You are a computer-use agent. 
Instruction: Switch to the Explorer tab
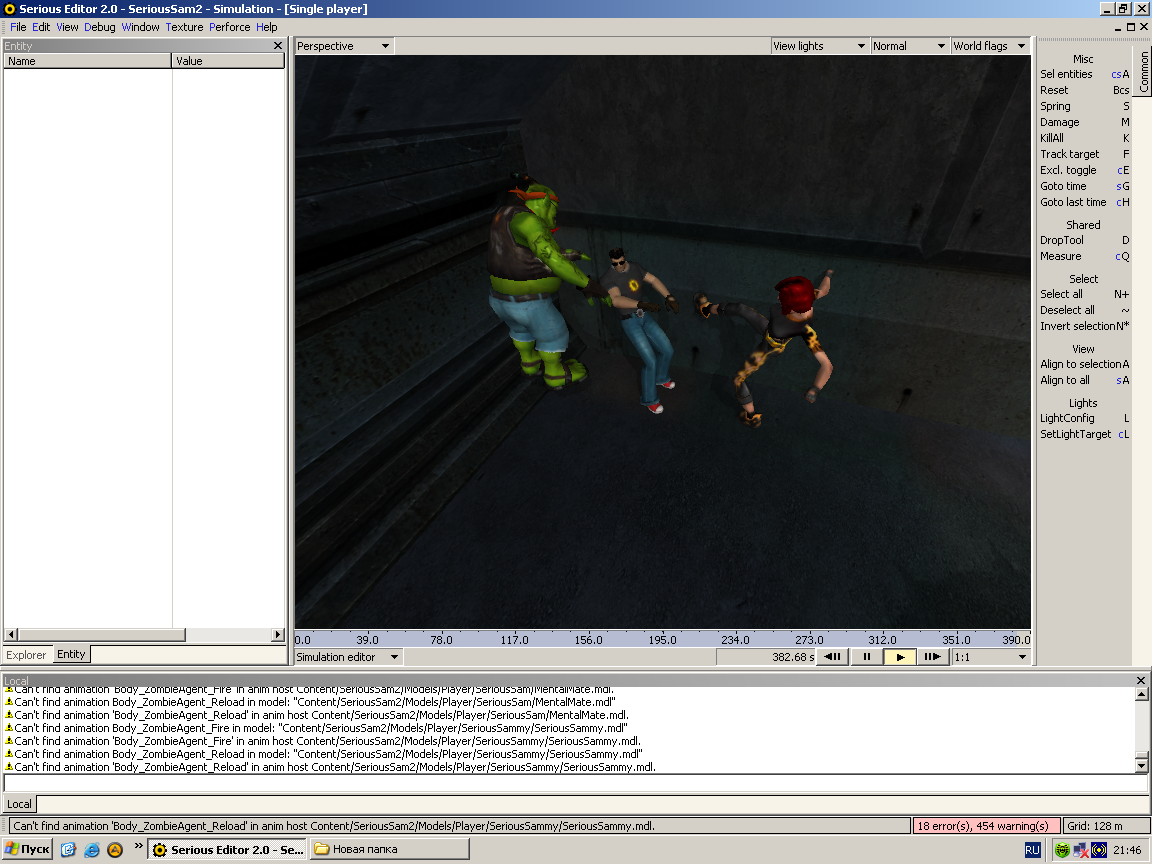[x=26, y=655]
